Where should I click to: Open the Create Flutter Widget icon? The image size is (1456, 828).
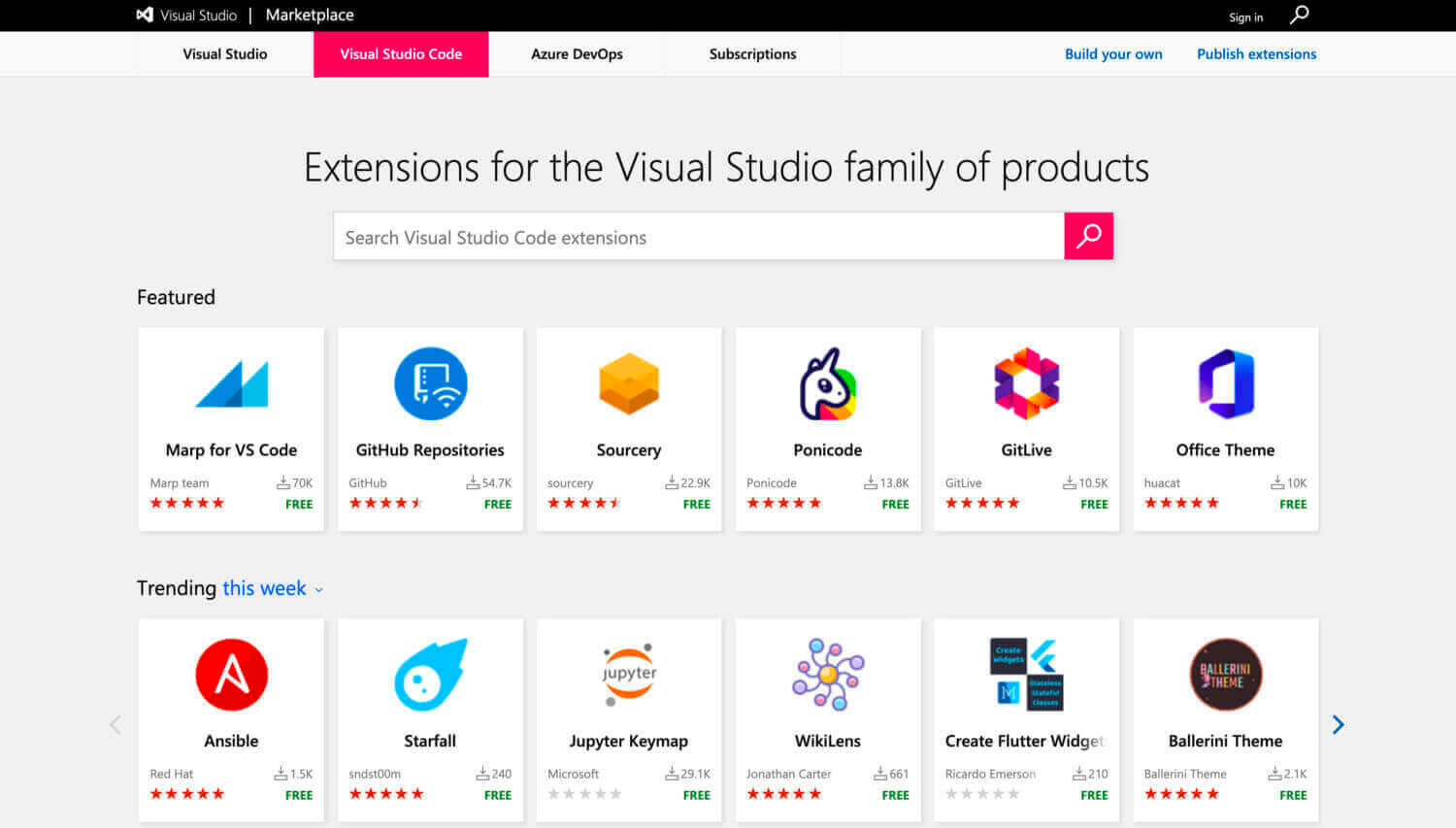point(1026,675)
